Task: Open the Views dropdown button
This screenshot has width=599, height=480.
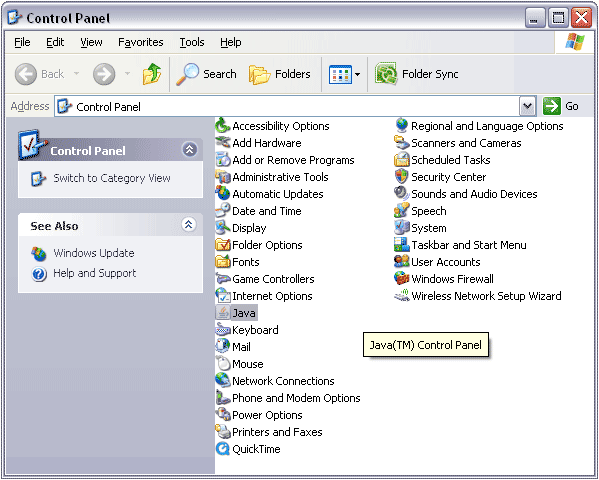Action: pos(358,74)
